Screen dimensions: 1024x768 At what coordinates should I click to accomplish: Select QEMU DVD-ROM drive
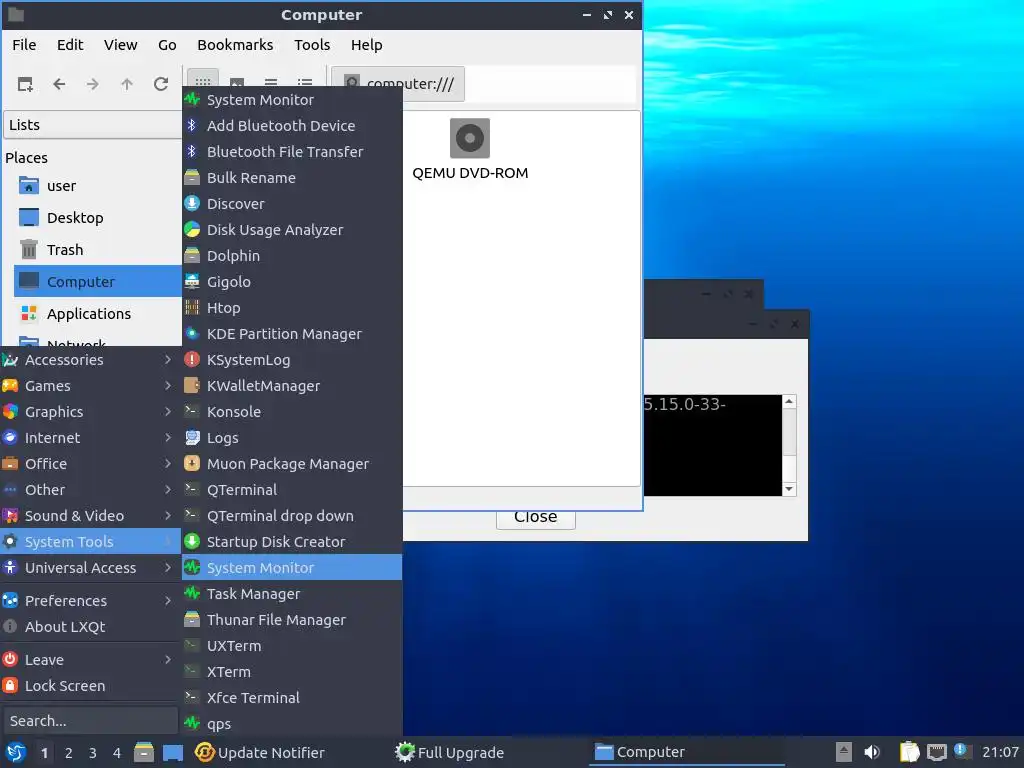[x=470, y=150]
